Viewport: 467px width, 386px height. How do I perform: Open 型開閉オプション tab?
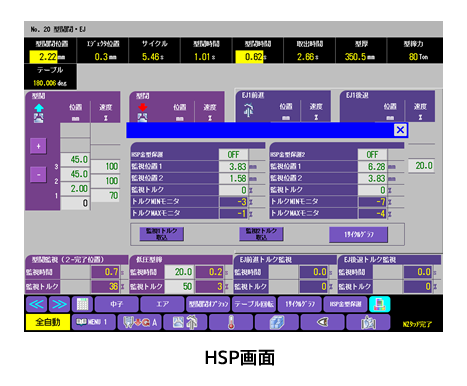[208, 304]
